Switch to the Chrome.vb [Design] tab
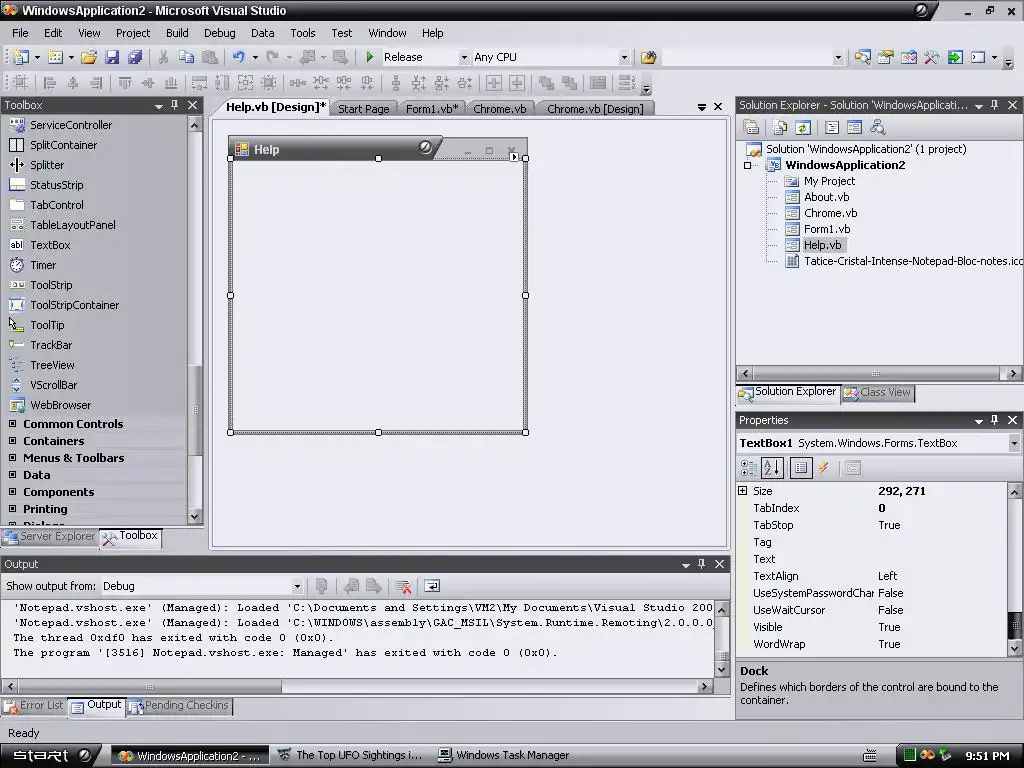Viewport: 1024px width, 768px height. click(595, 109)
